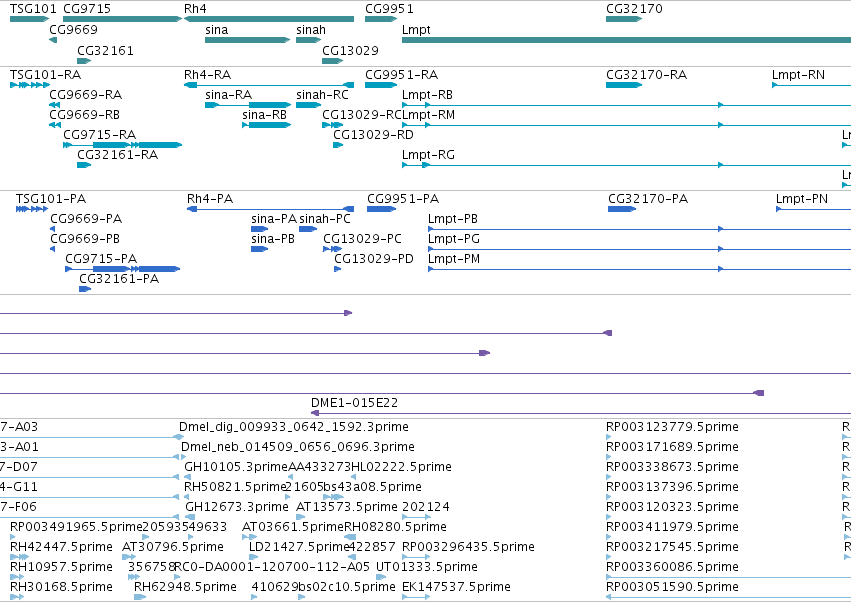Click the GH12673.3prime EST label
Screen dimensions: 851x602
[237, 507]
